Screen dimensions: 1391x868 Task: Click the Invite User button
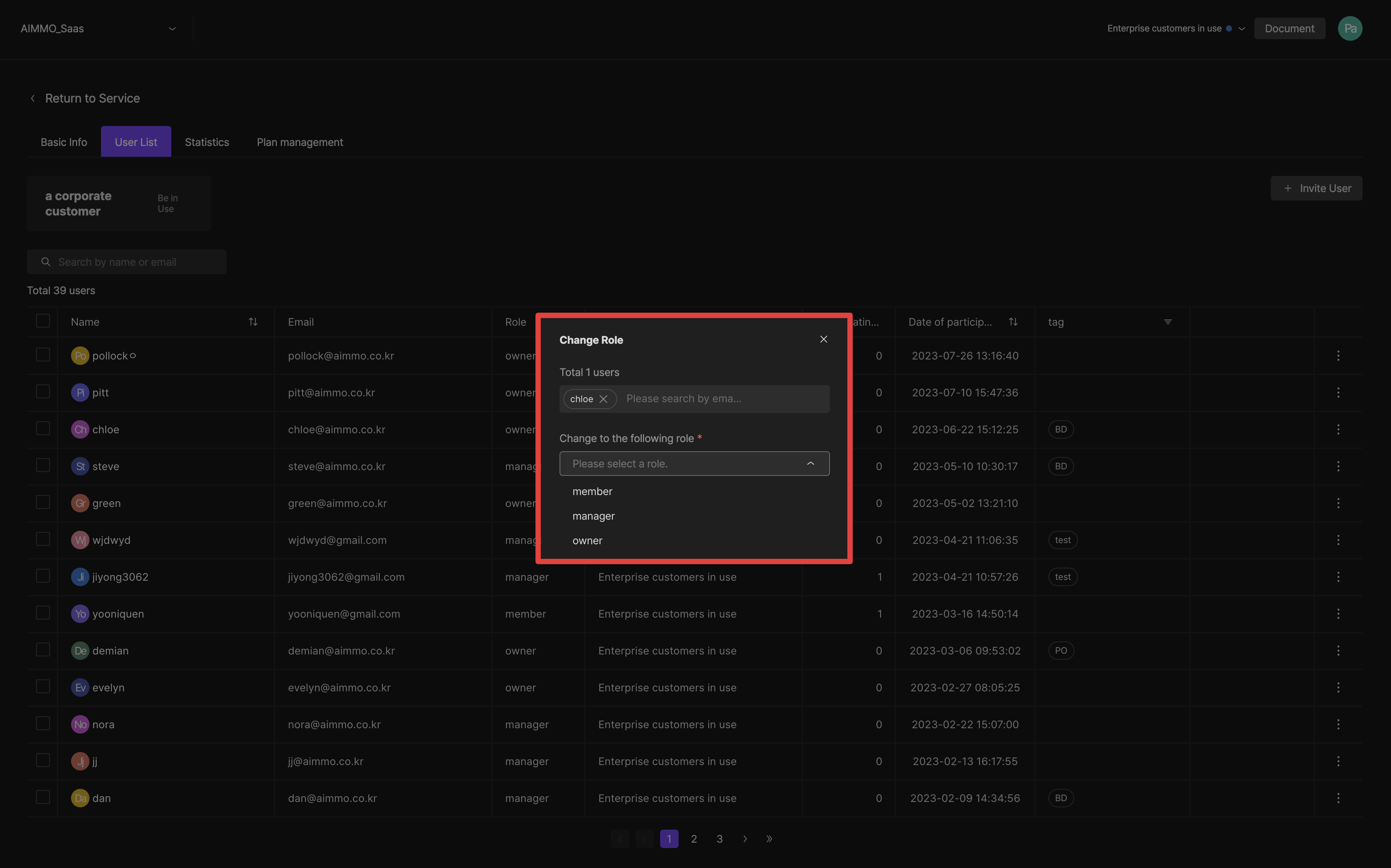click(x=1316, y=188)
